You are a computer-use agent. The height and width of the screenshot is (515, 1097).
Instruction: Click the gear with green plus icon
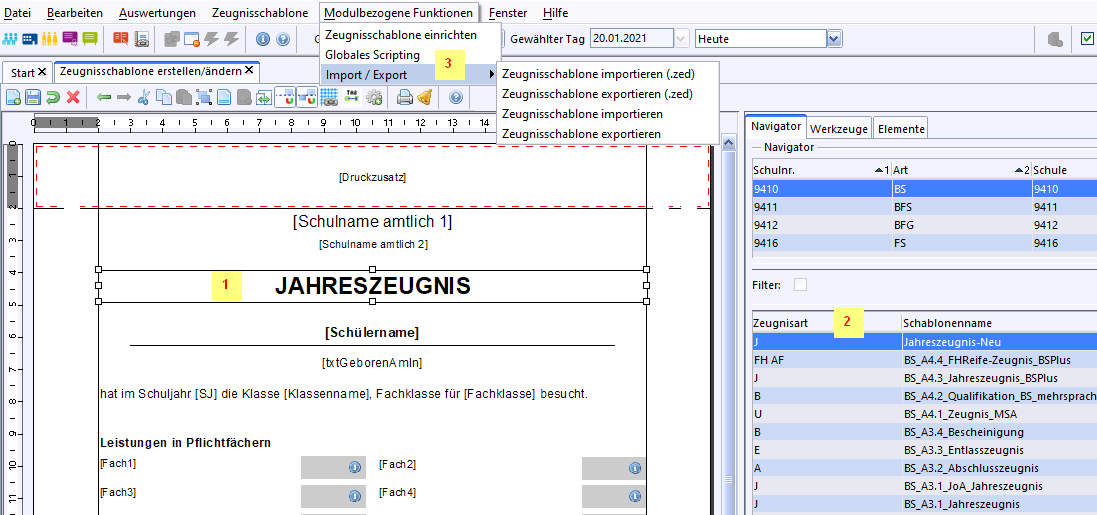pyautogui.click(x=374, y=97)
